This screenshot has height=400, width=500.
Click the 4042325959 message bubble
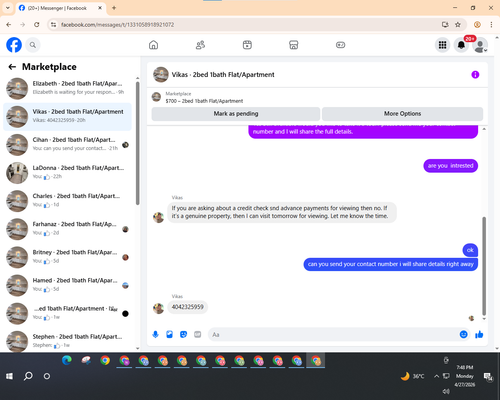click(187, 307)
